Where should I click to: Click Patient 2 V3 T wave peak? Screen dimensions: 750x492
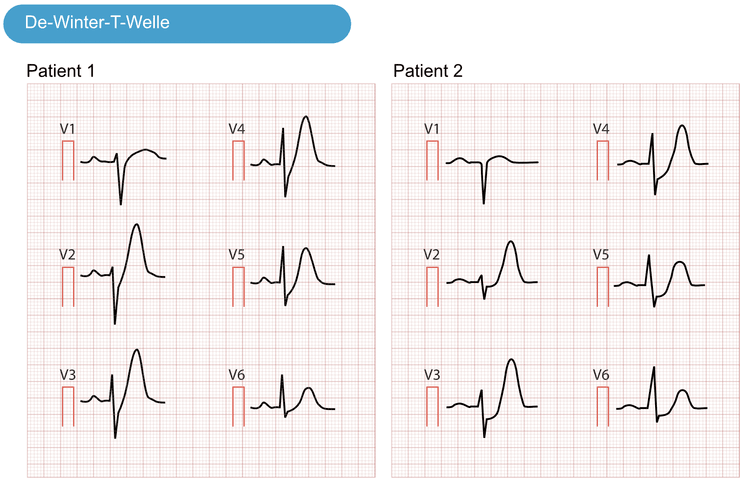coord(511,360)
